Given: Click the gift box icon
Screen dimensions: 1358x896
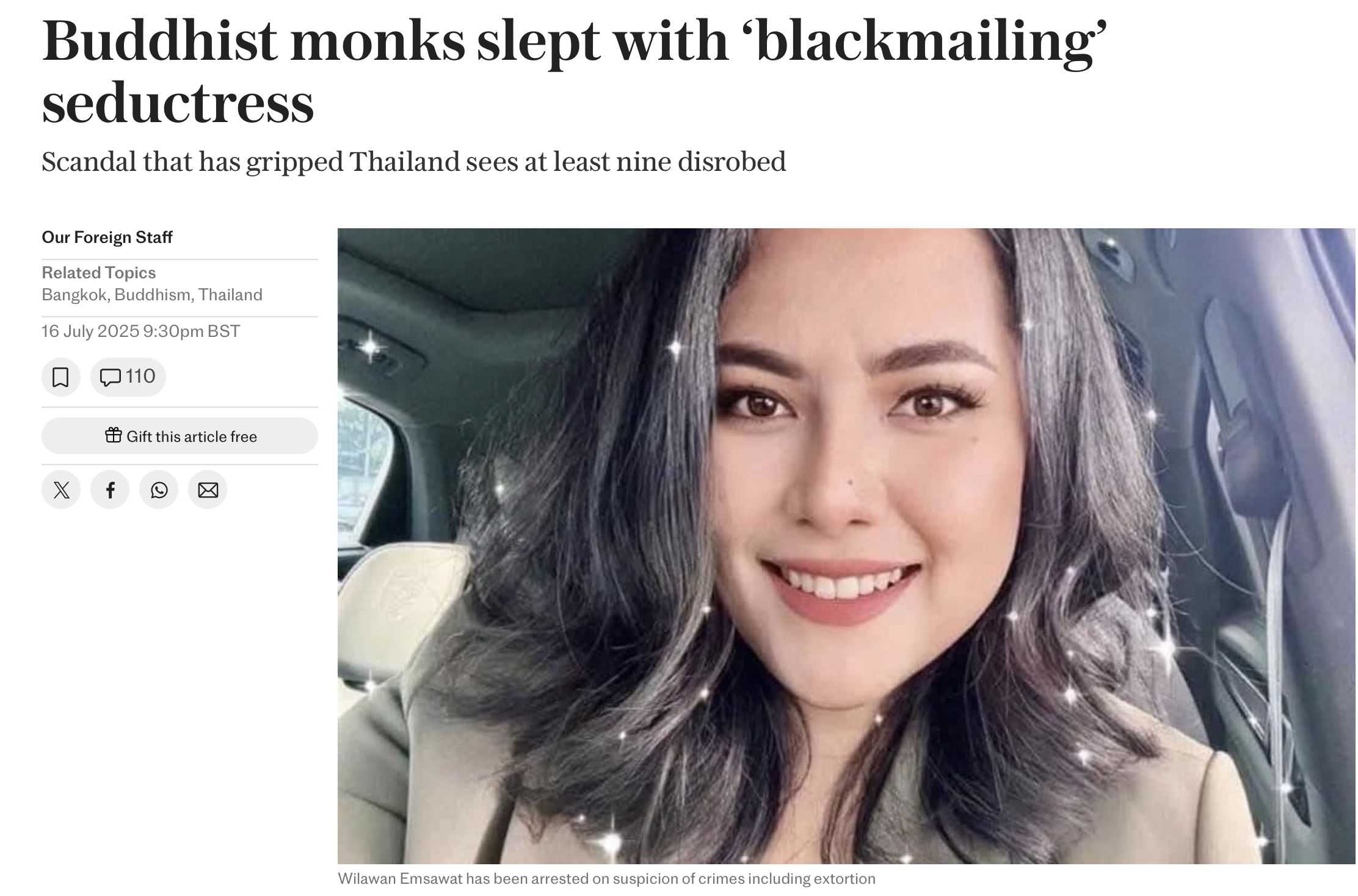Looking at the screenshot, I should [114, 435].
